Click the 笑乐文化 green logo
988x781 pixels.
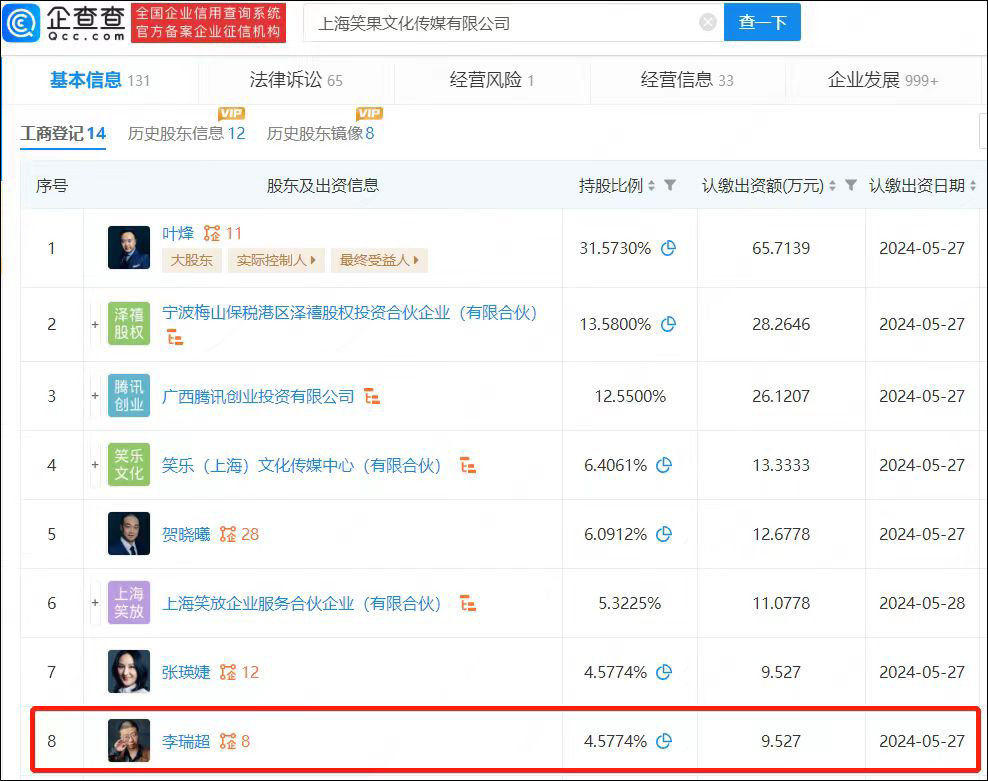point(129,465)
